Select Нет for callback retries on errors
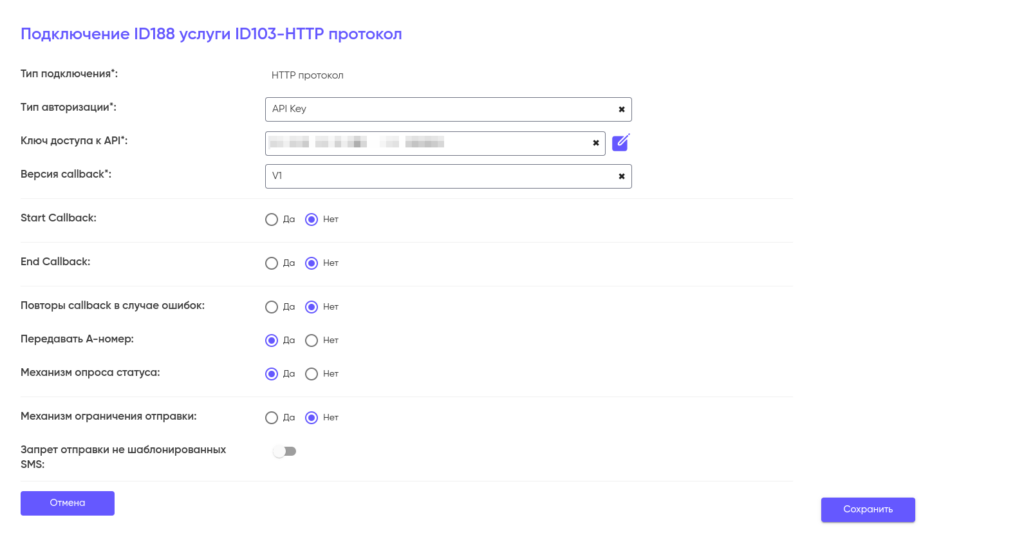The height and width of the screenshot is (551, 1024). coord(311,307)
